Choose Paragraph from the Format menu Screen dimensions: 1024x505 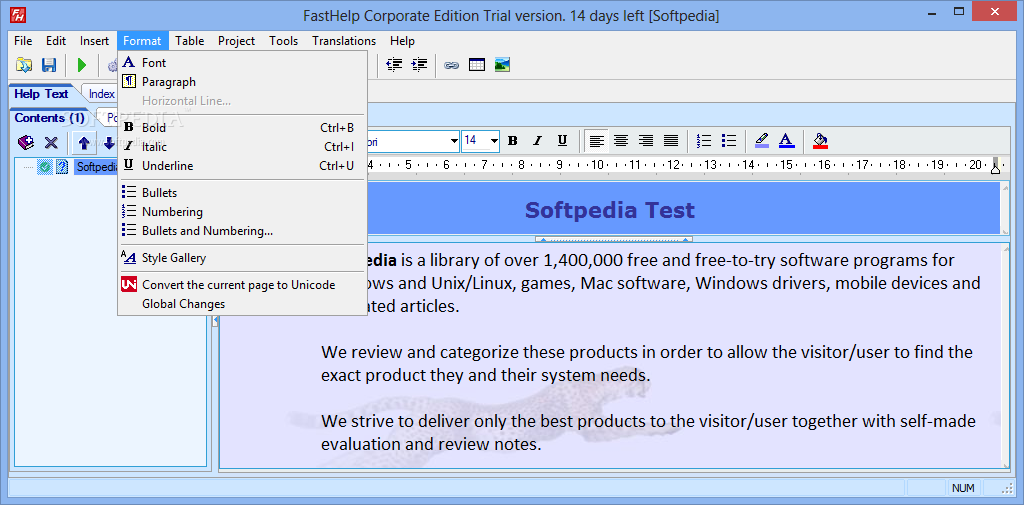pyautogui.click(x=242, y=82)
